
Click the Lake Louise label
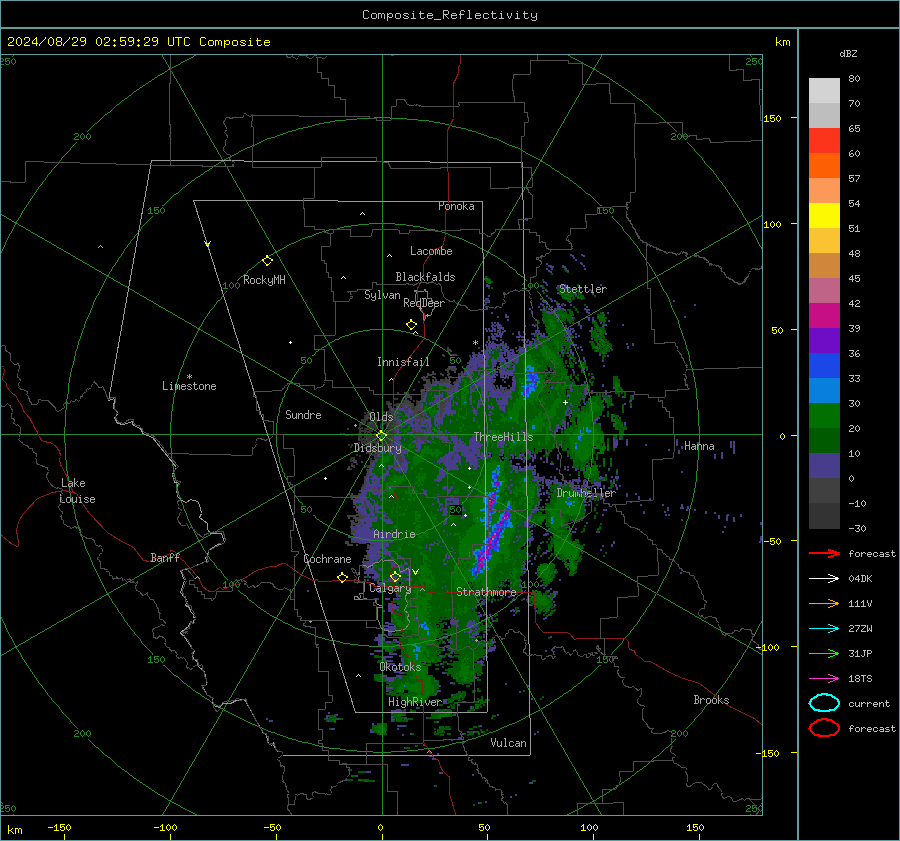click(77, 491)
